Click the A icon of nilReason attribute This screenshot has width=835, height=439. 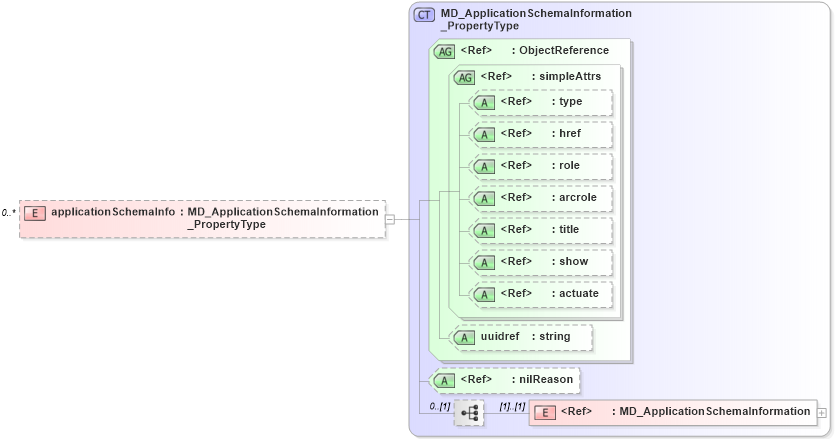coord(444,381)
